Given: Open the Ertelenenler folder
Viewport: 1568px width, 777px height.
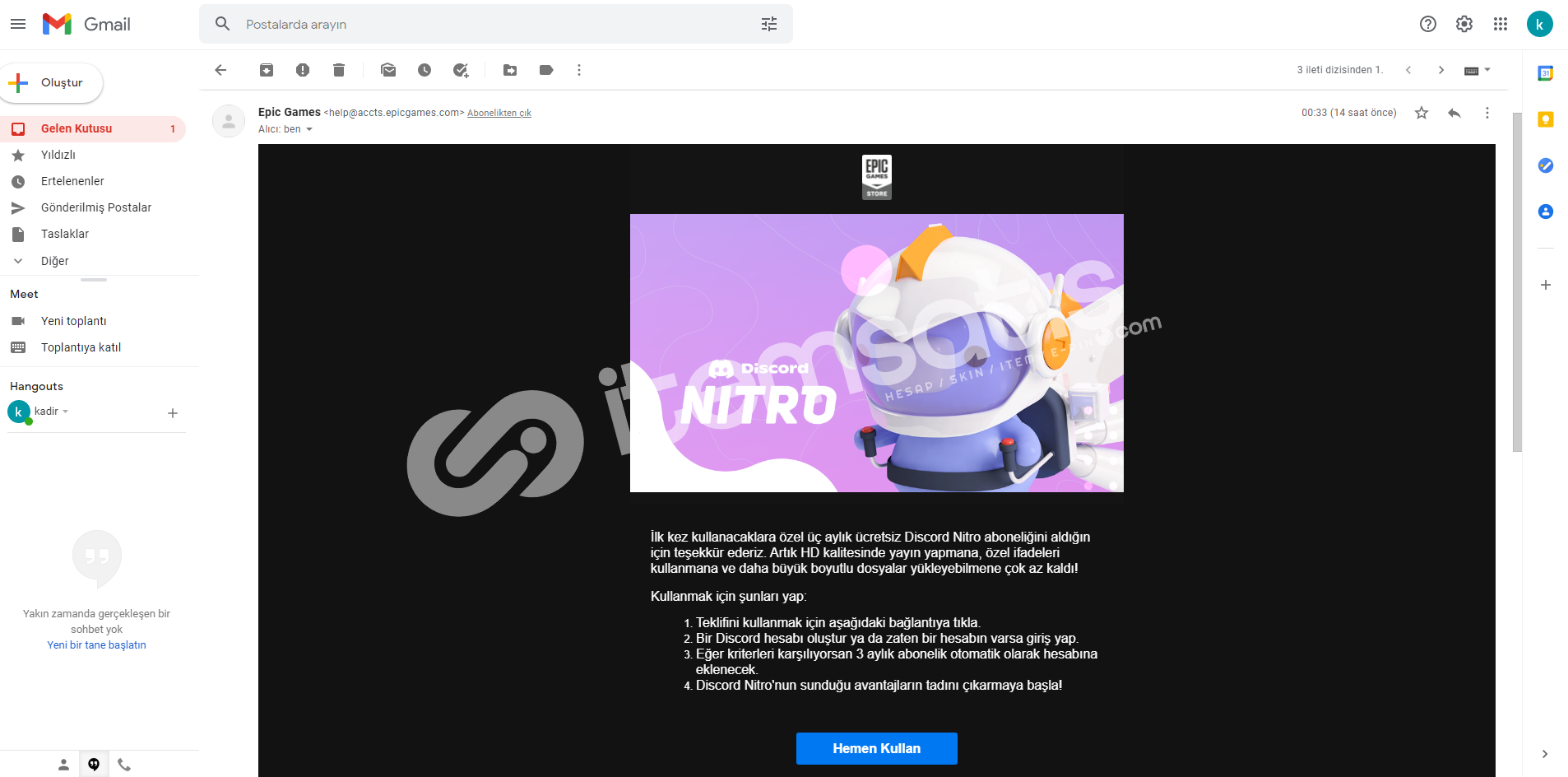Looking at the screenshot, I should click(93, 181).
